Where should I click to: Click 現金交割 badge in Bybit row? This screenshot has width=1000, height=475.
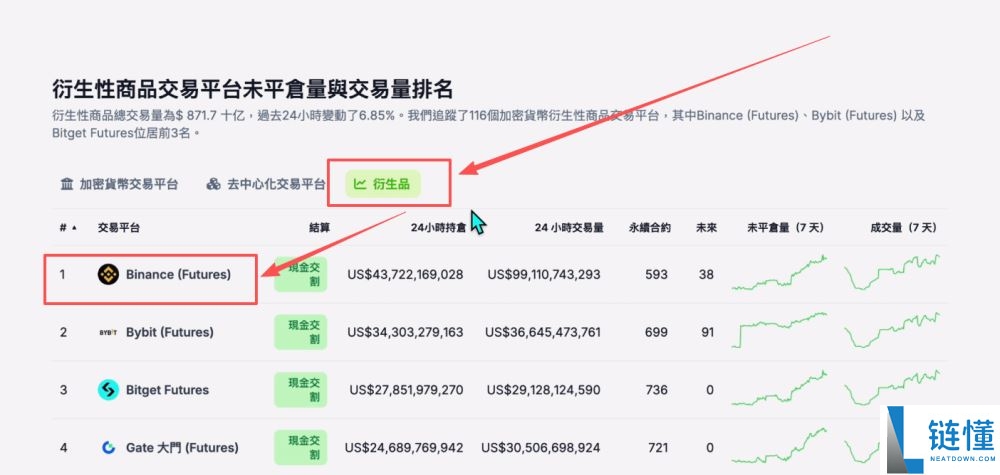point(300,332)
